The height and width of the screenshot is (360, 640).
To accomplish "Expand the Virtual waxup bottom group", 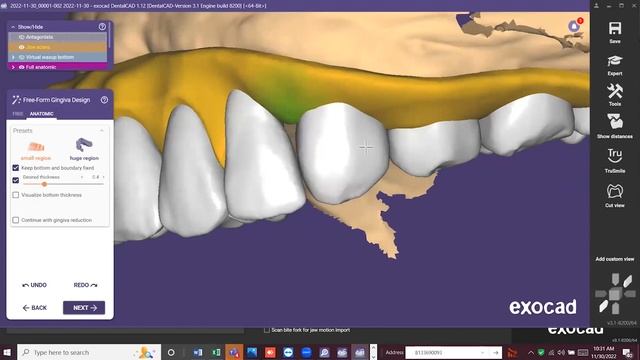I will tap(13, 57).
